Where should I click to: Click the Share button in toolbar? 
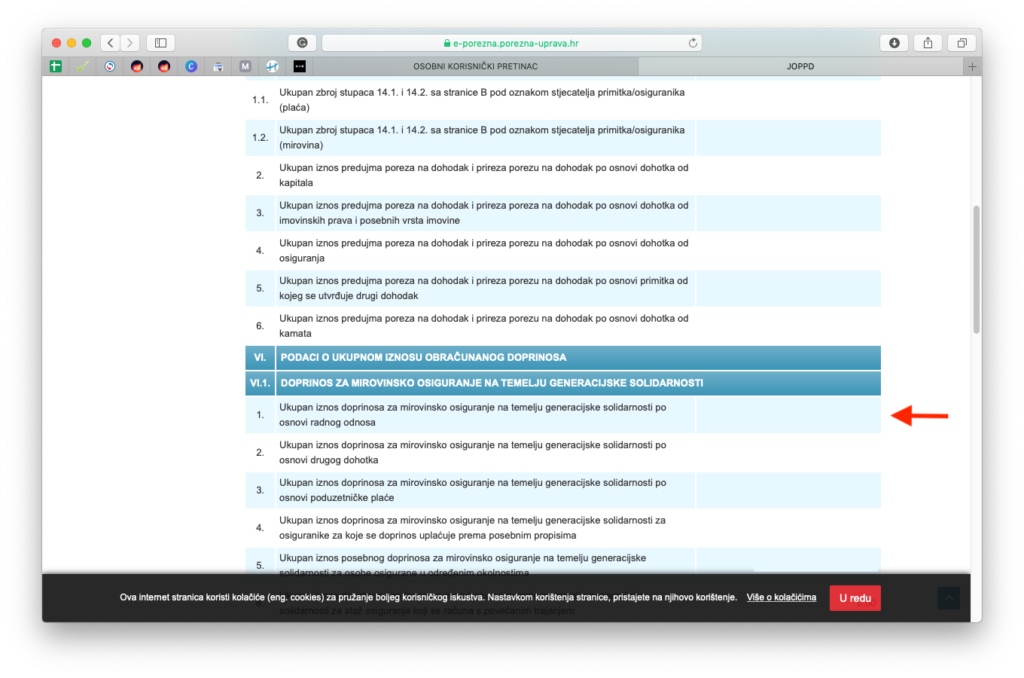(927, 43)
